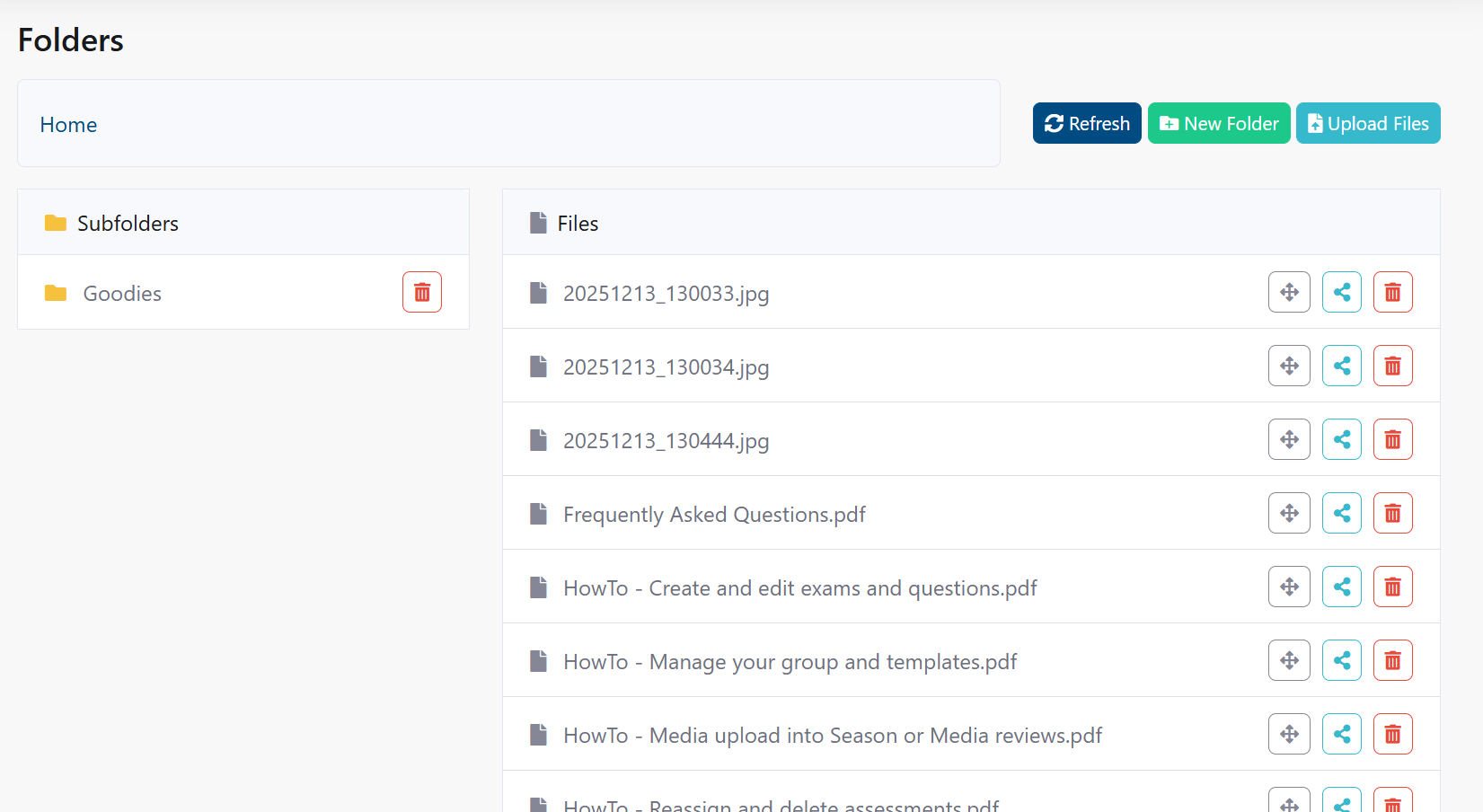Delete HowTo - Manage your group and templates.pdf

[x=1392, y=660]
